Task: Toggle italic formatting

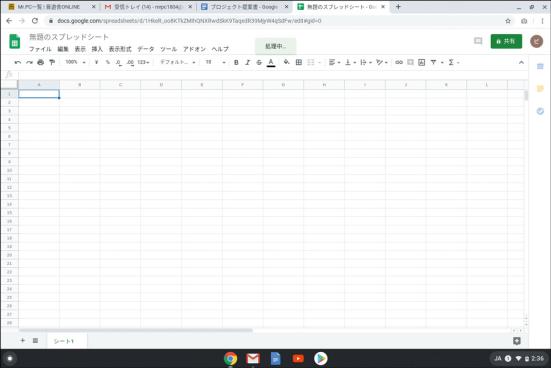Action: pos(248,63)
